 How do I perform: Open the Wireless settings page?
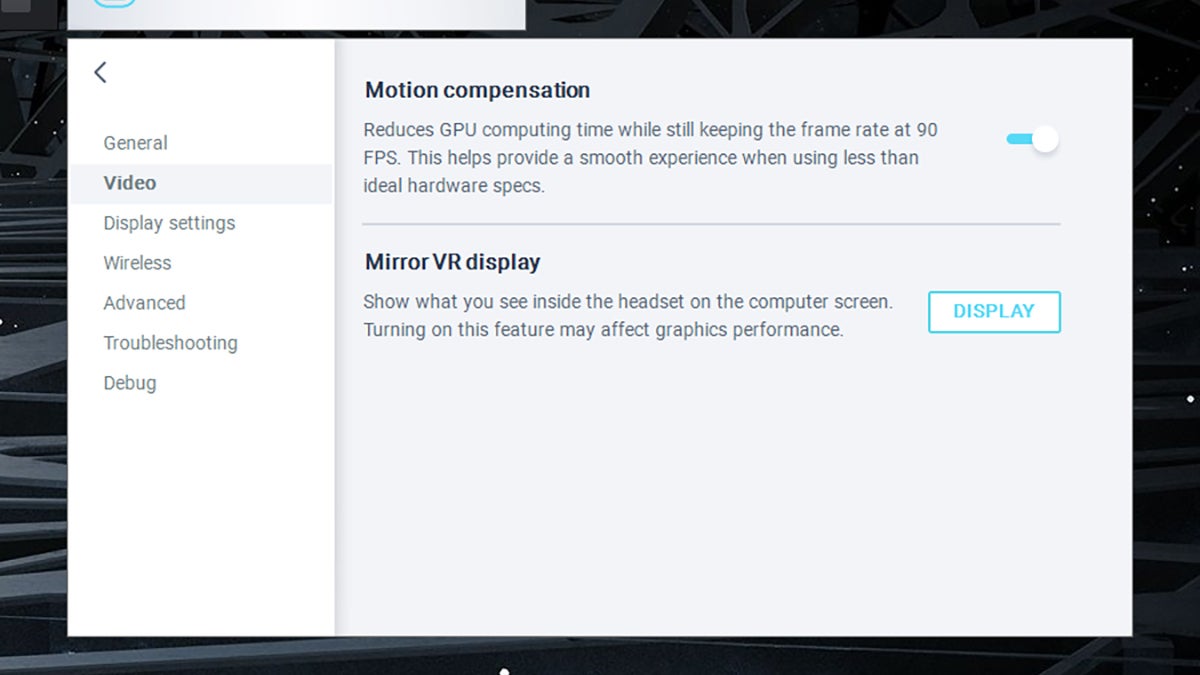(x=137, y=263)
